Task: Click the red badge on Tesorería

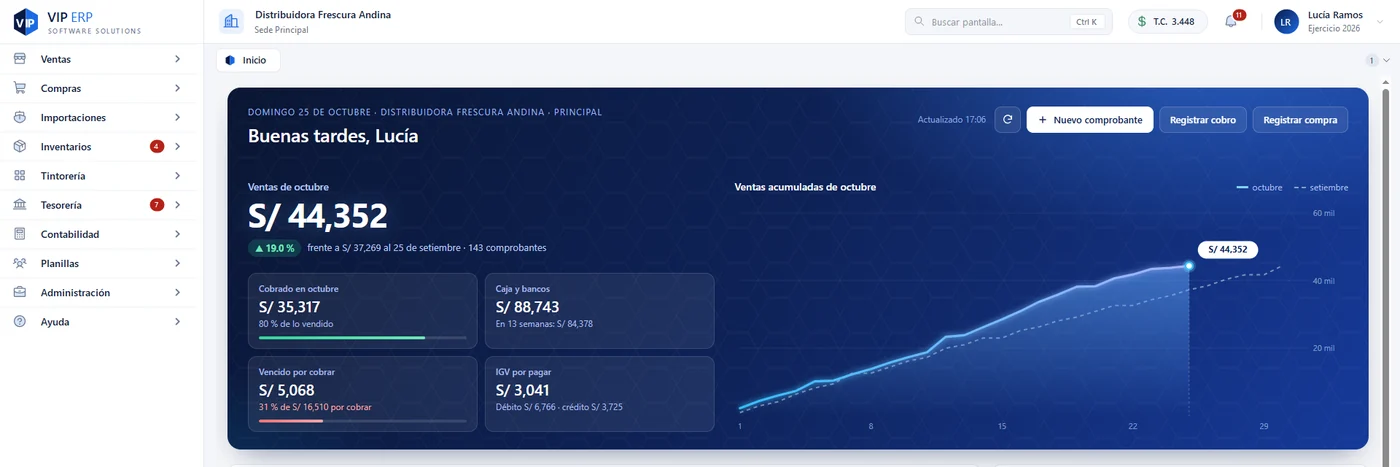Action: coord(157,205)
